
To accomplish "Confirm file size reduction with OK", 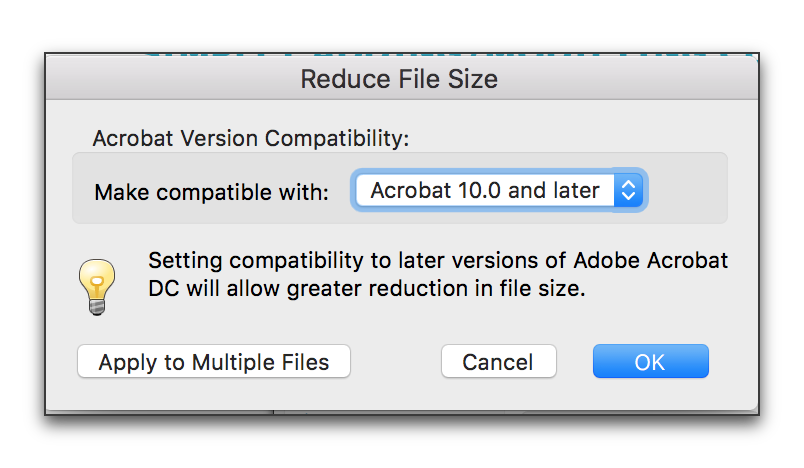I will click(651, 361).
